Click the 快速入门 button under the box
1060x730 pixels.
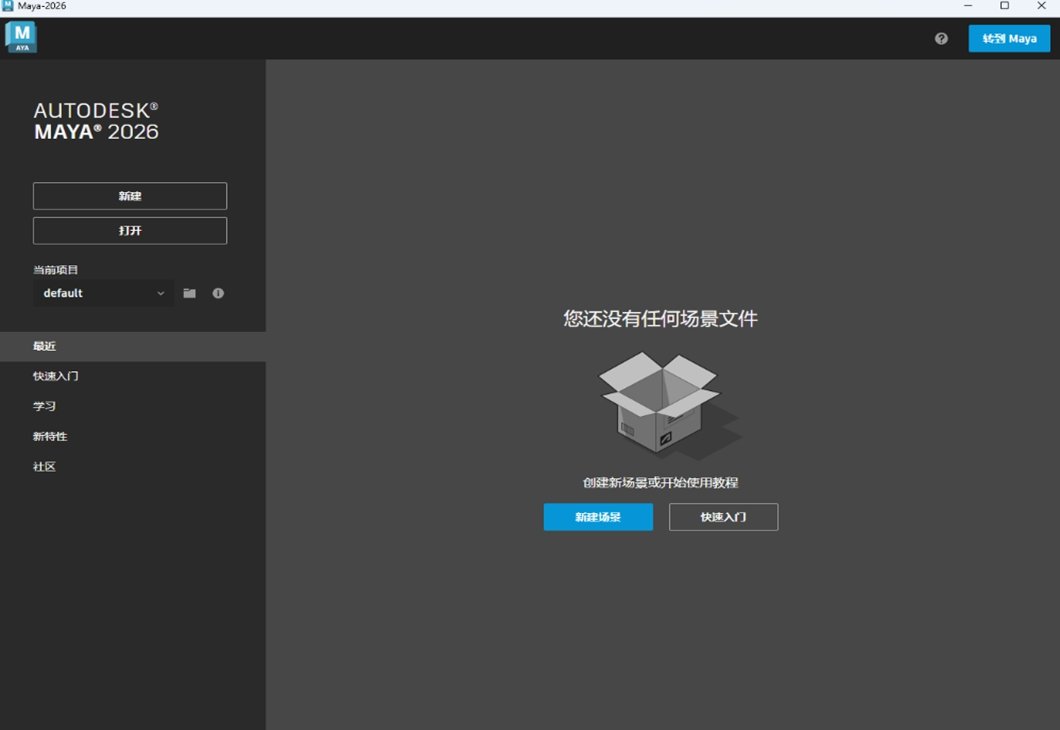[x=723, y=517]
